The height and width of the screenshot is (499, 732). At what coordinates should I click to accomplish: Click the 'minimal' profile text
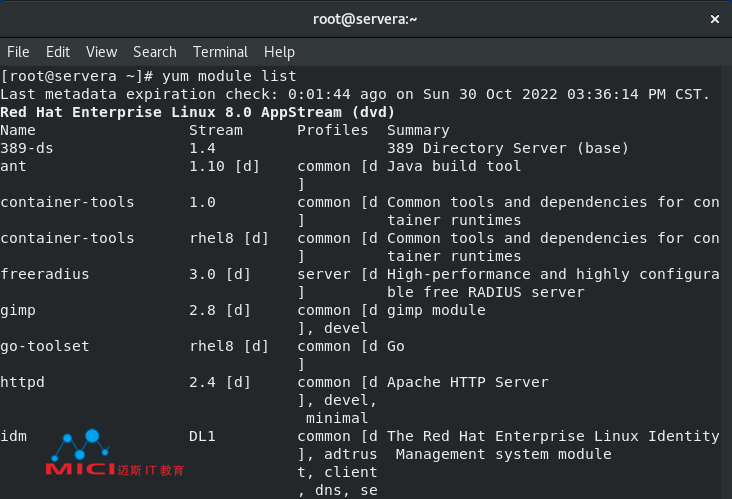337,418
